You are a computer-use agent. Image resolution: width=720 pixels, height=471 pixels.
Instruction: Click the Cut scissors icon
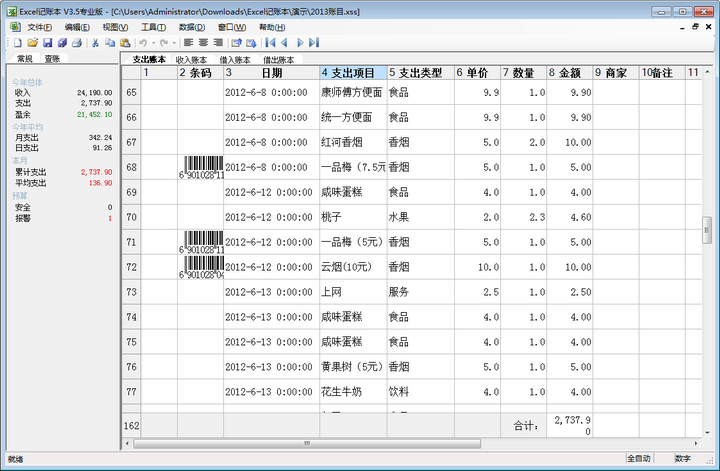[96, 43]
